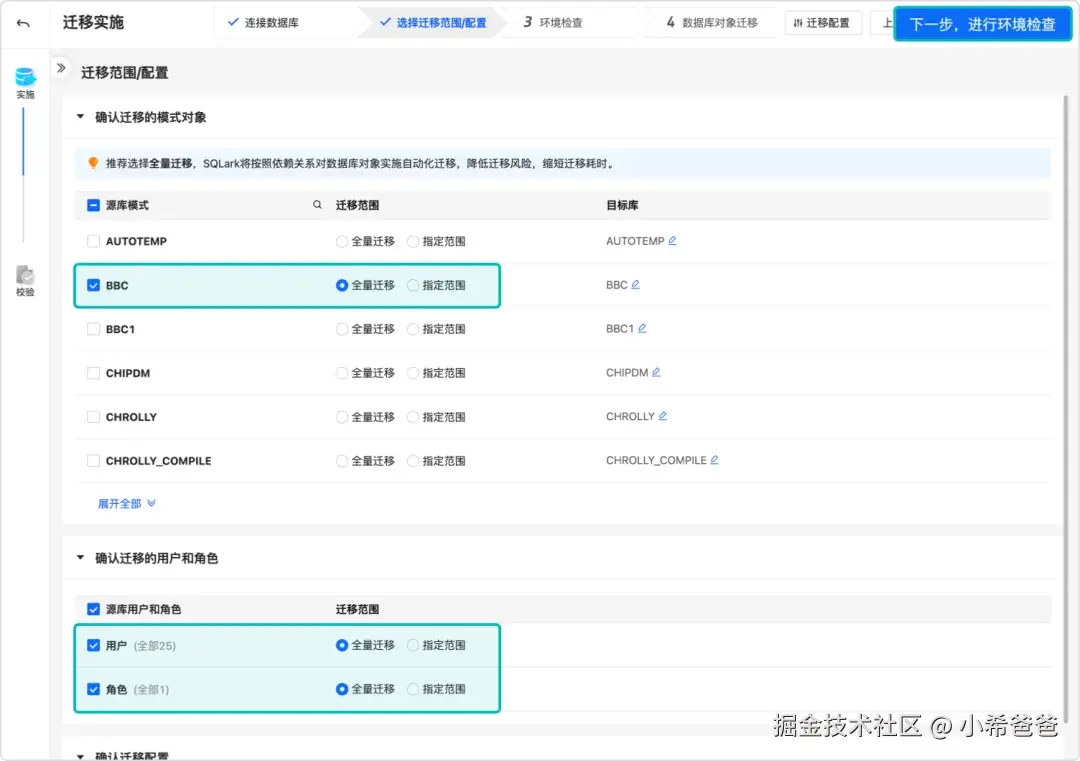
Task: Open the 校验 panel from left sidebar
Action: click(x=25, y=277)
